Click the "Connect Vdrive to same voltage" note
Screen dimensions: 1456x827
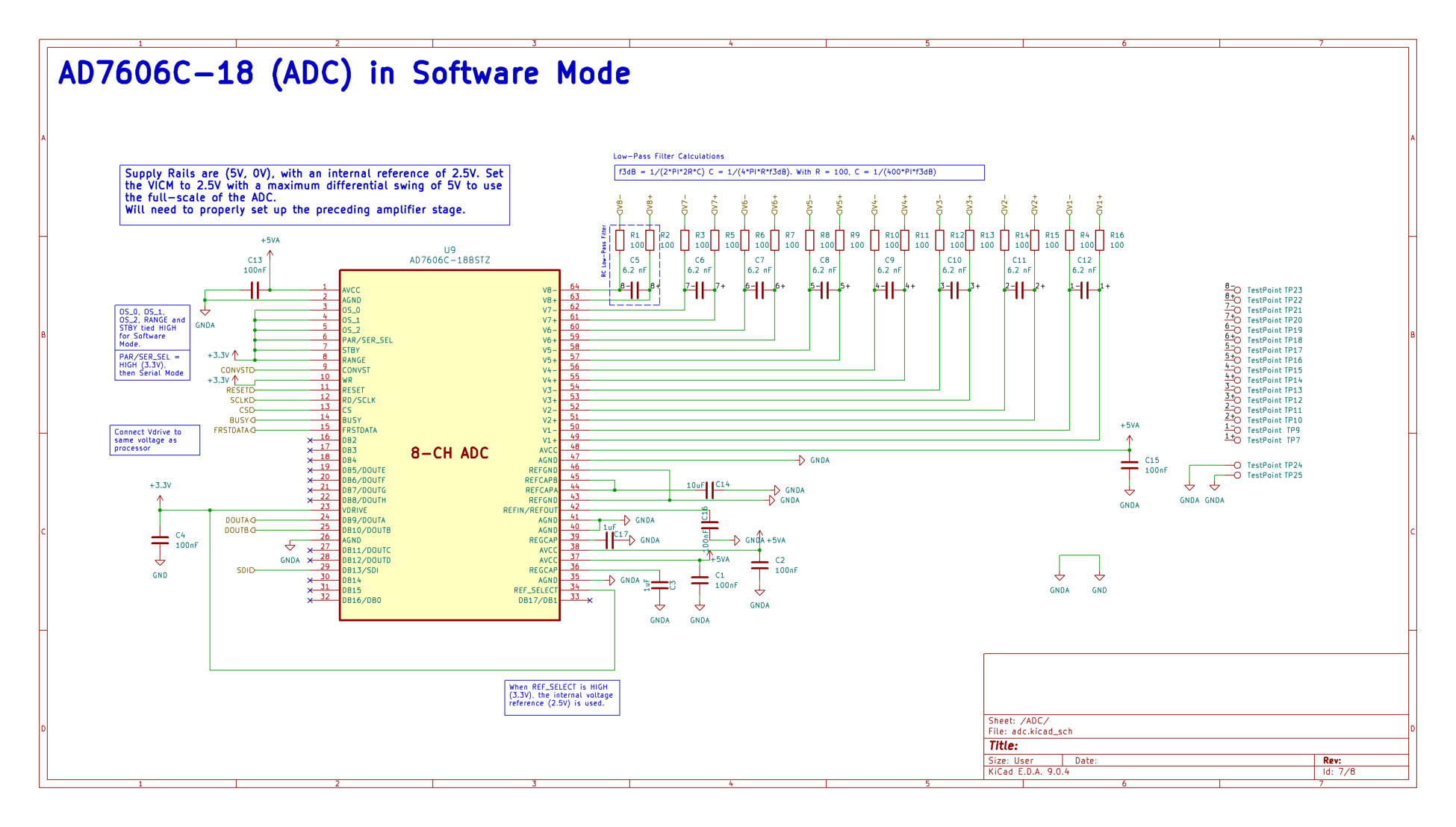coord(155,440)
